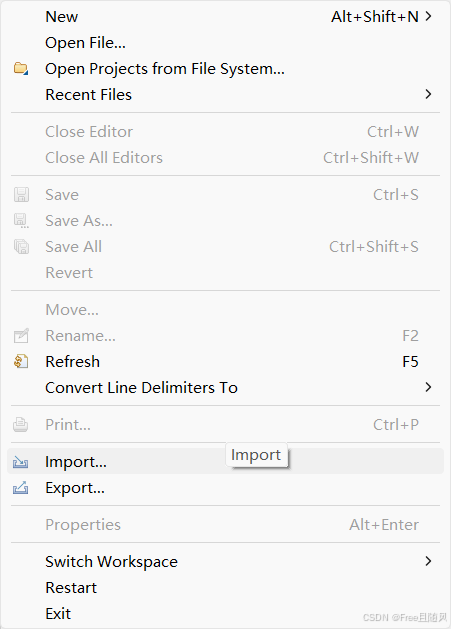Click the Rename pencil icon
The width and height of the screenshot is (451, 629).
[x=21, y=335]
